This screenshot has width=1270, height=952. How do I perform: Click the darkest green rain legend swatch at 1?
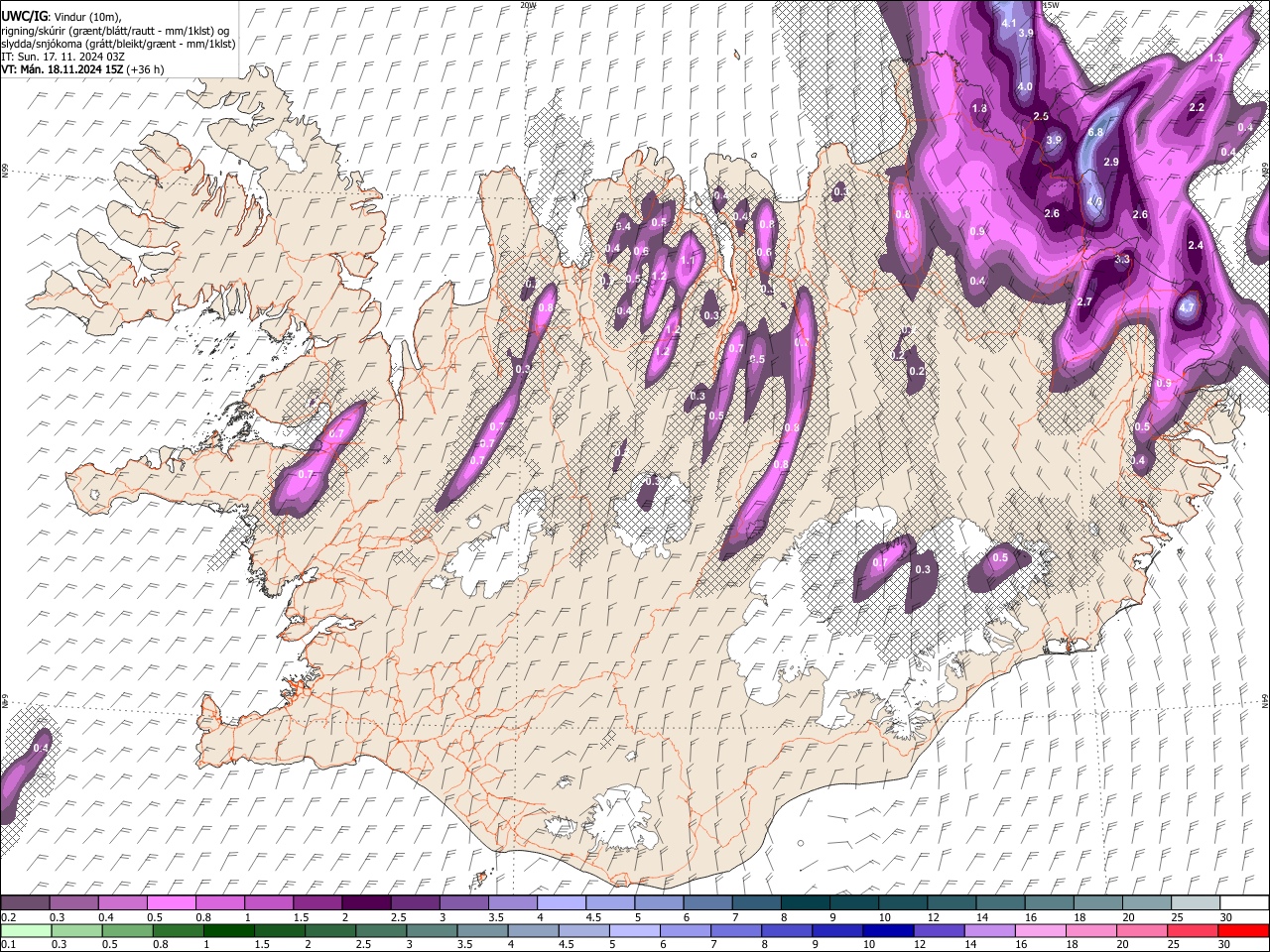pos(227,930)
